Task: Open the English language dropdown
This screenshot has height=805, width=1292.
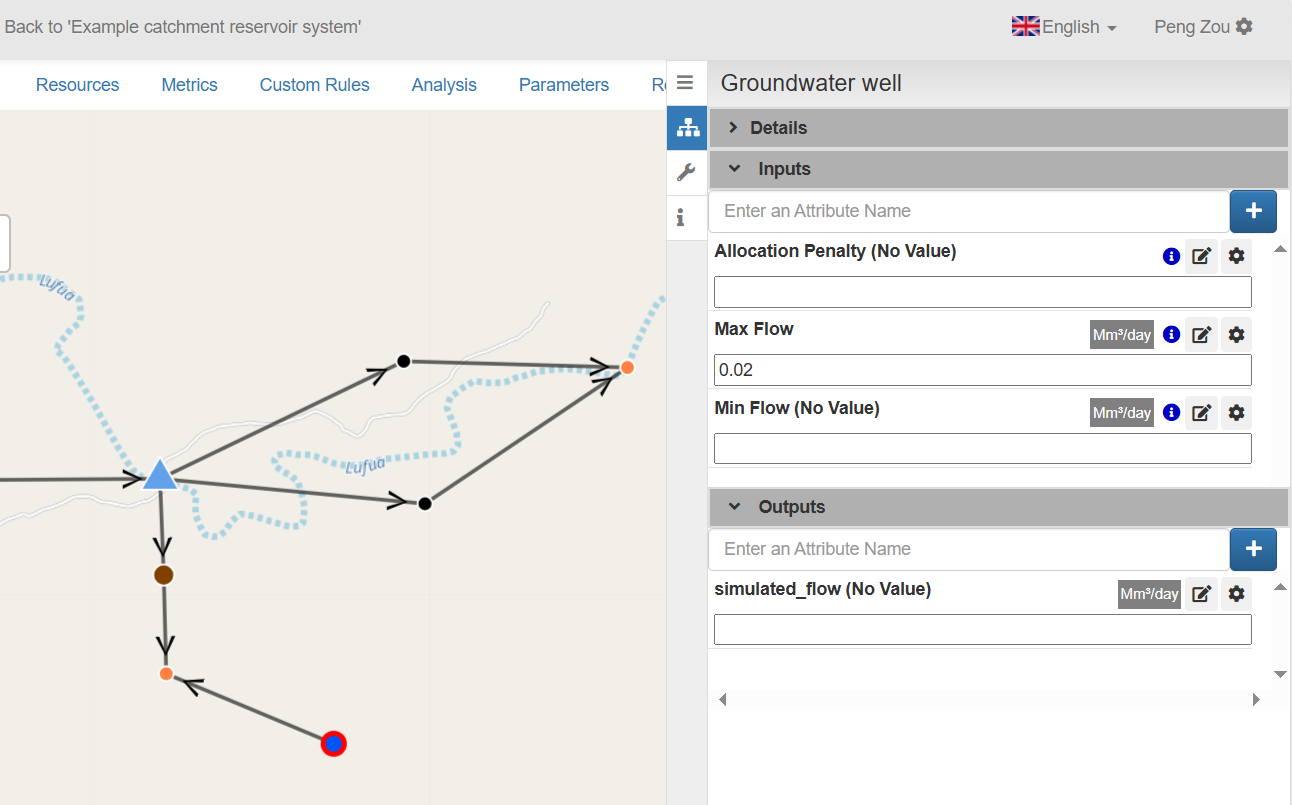Action: tap(1064, 27)
